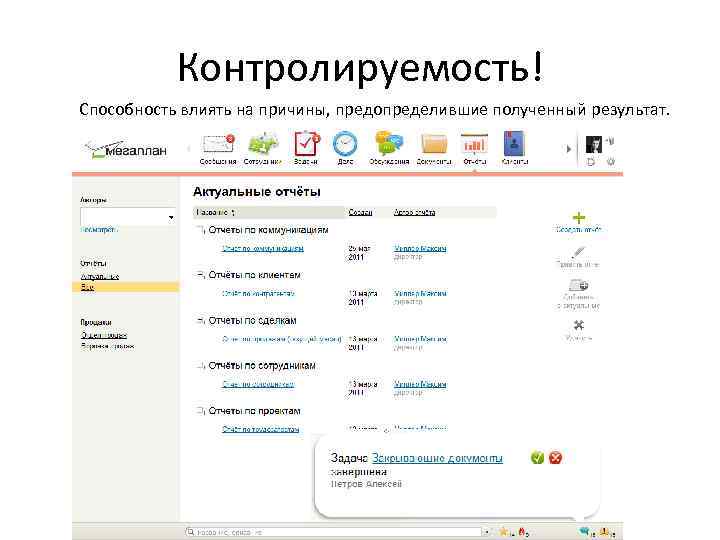Screen dimensions: 720x540
Task: Open Отчёты chart icon
Action: tap(474, 145)
